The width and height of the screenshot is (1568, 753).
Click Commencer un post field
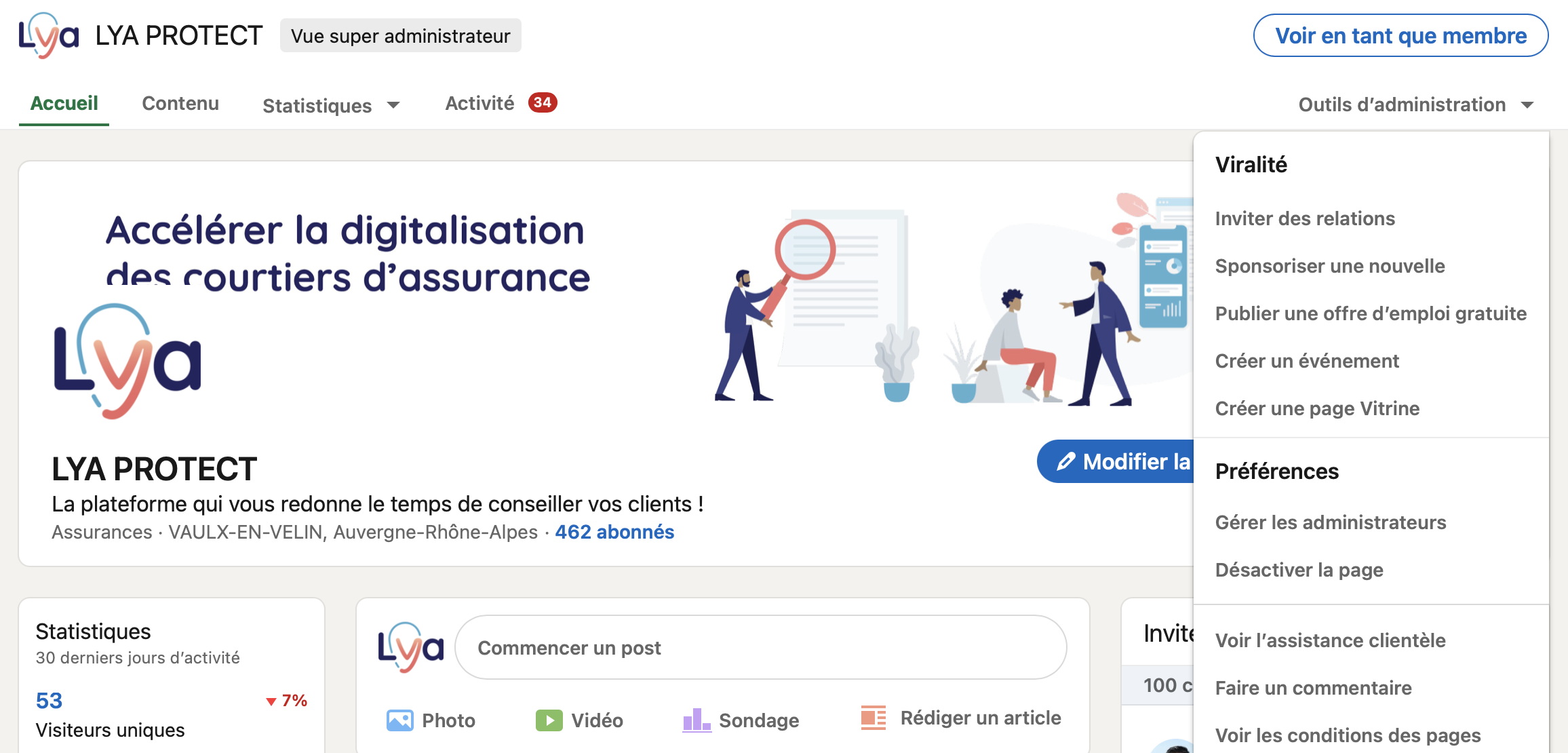tap(760, 647)
